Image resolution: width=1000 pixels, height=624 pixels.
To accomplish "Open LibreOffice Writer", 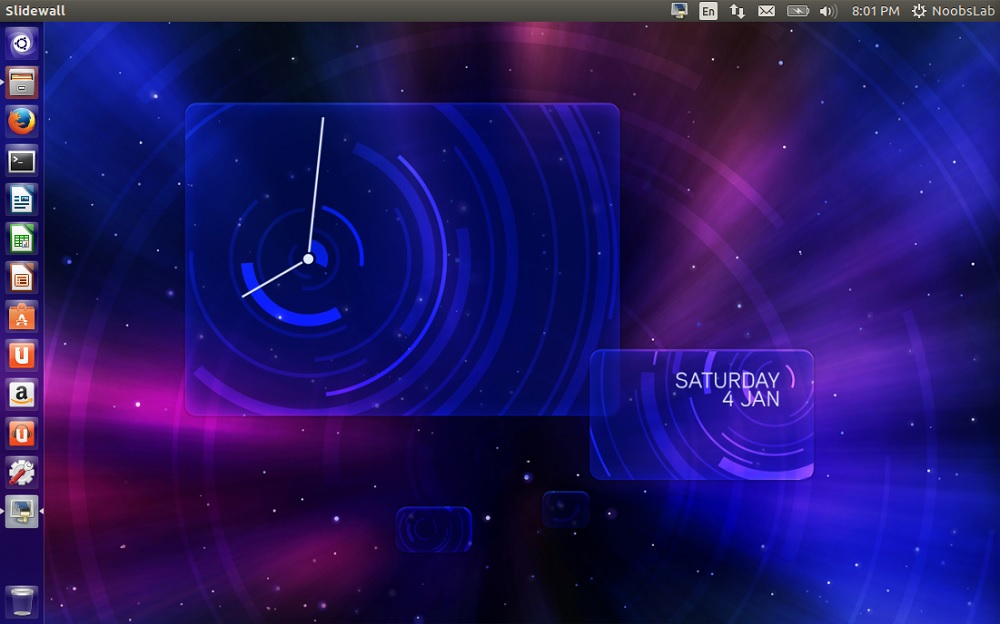I will pyautogui.click(x=22, y=199).
